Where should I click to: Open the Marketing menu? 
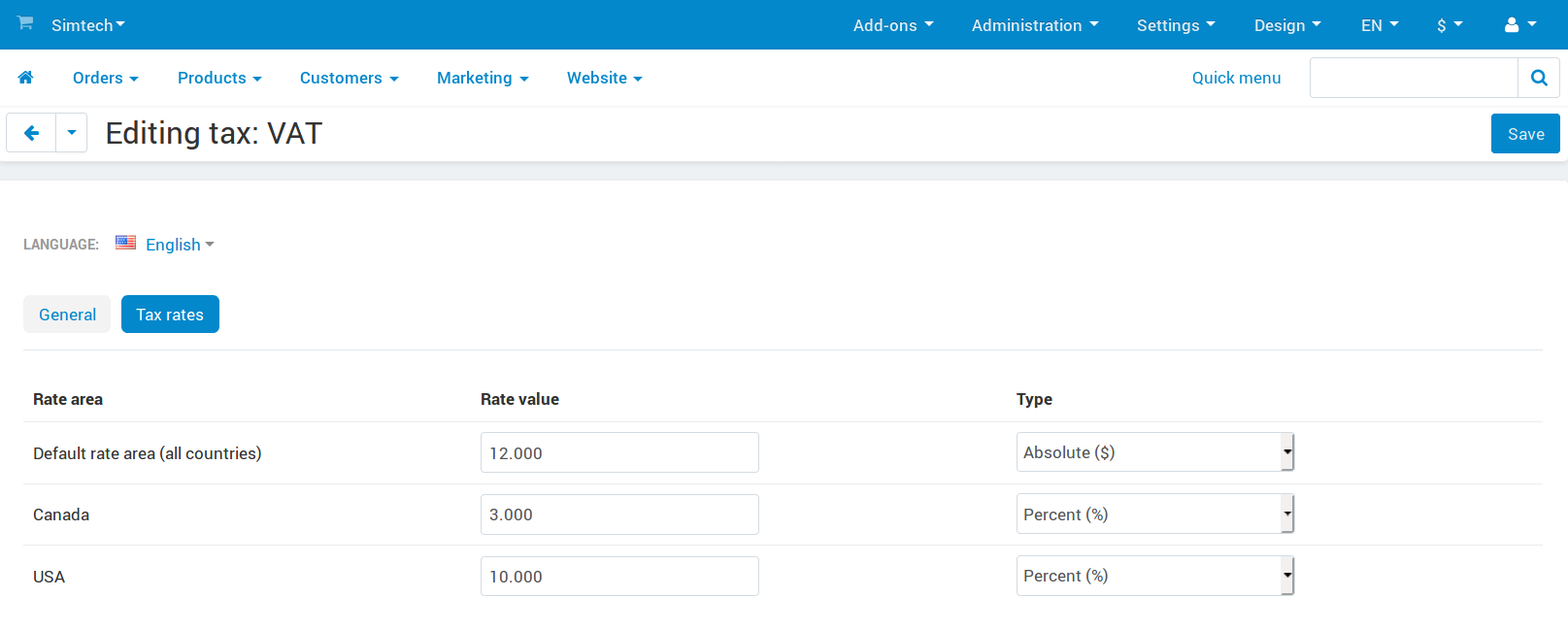point(483,78)
